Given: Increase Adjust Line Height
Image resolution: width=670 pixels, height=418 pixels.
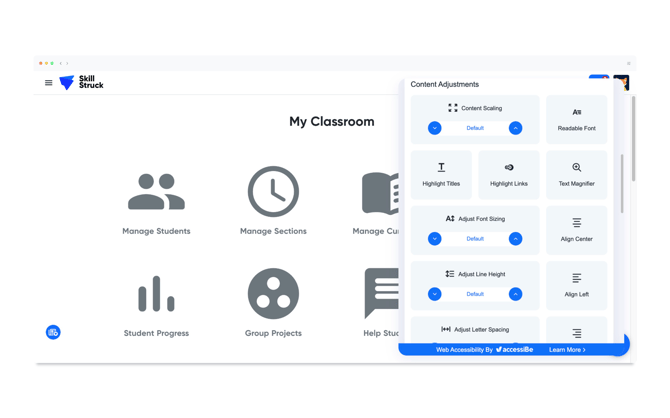Looking at the screenshot, I should point(515,294).
